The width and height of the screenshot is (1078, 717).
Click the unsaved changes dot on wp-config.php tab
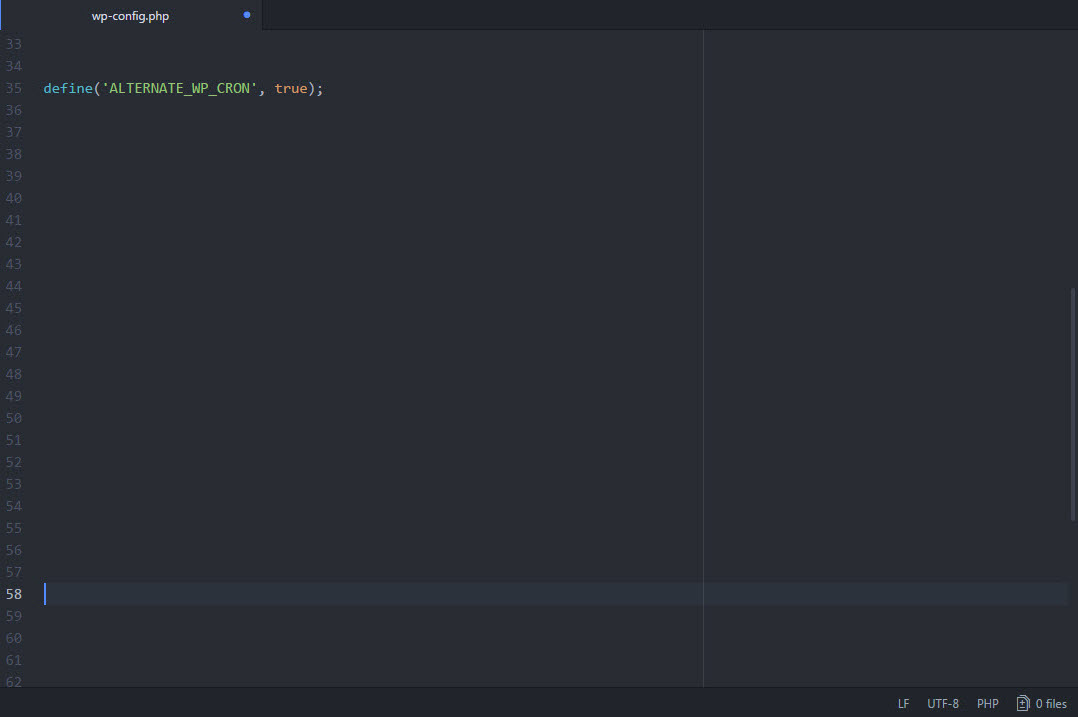(x=247, y=15)
